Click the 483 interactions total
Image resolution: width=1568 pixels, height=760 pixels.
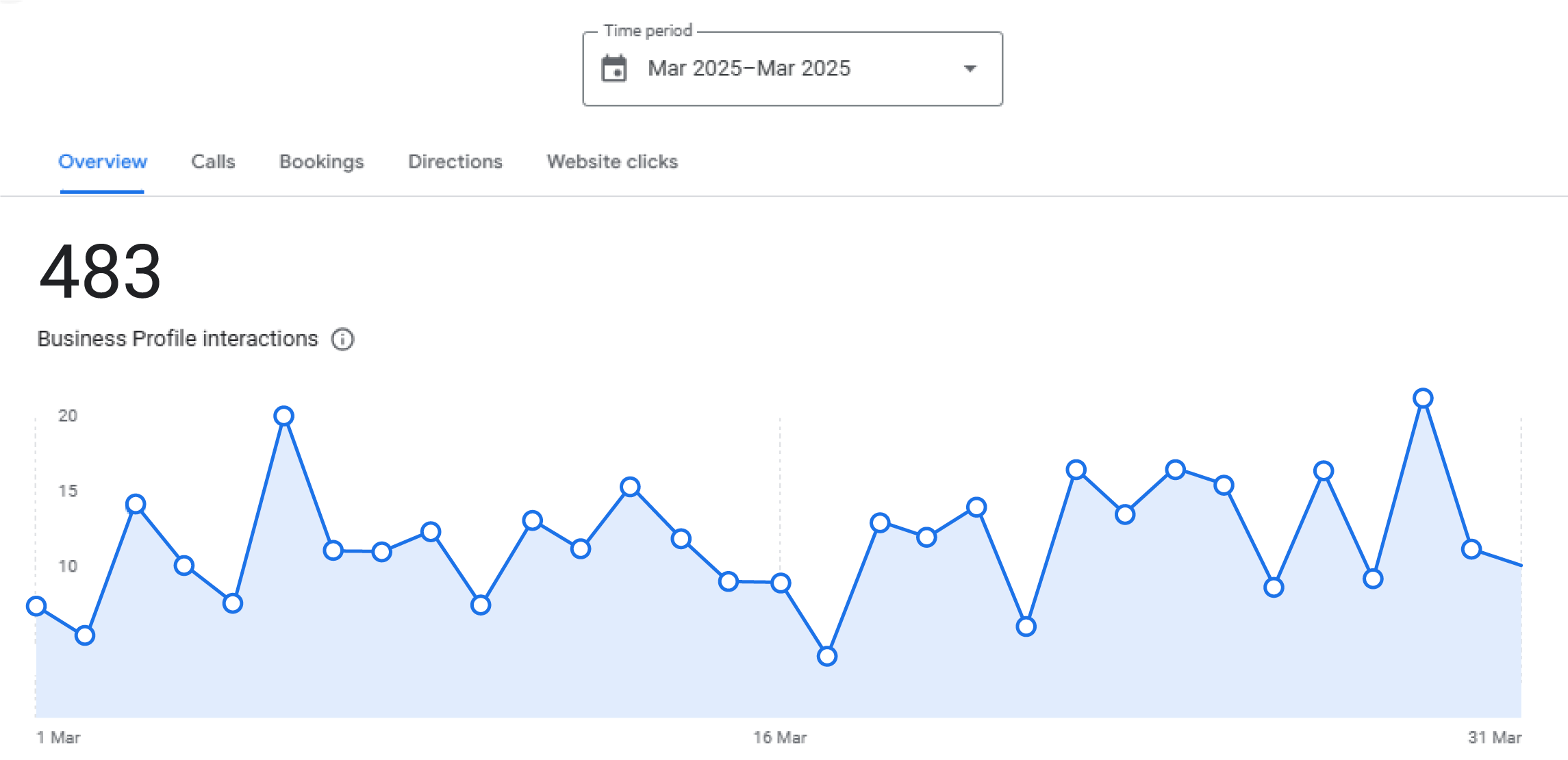101,273
